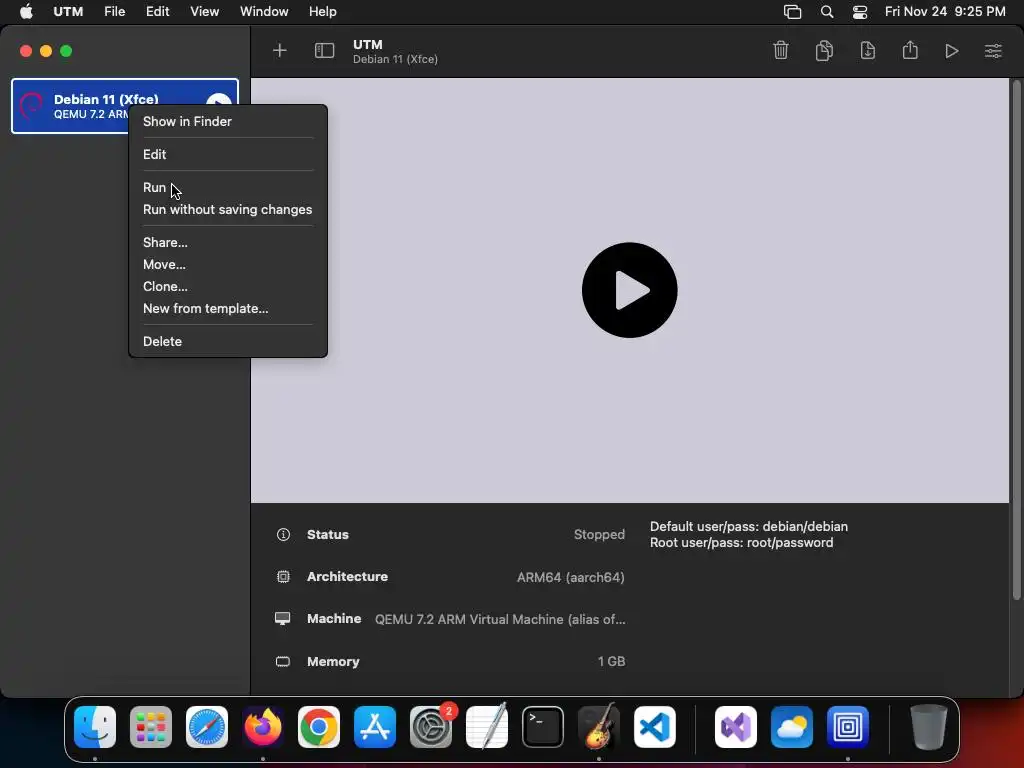Open the Help menu in menu bar

pyautogui.click(x=323, y=12)
